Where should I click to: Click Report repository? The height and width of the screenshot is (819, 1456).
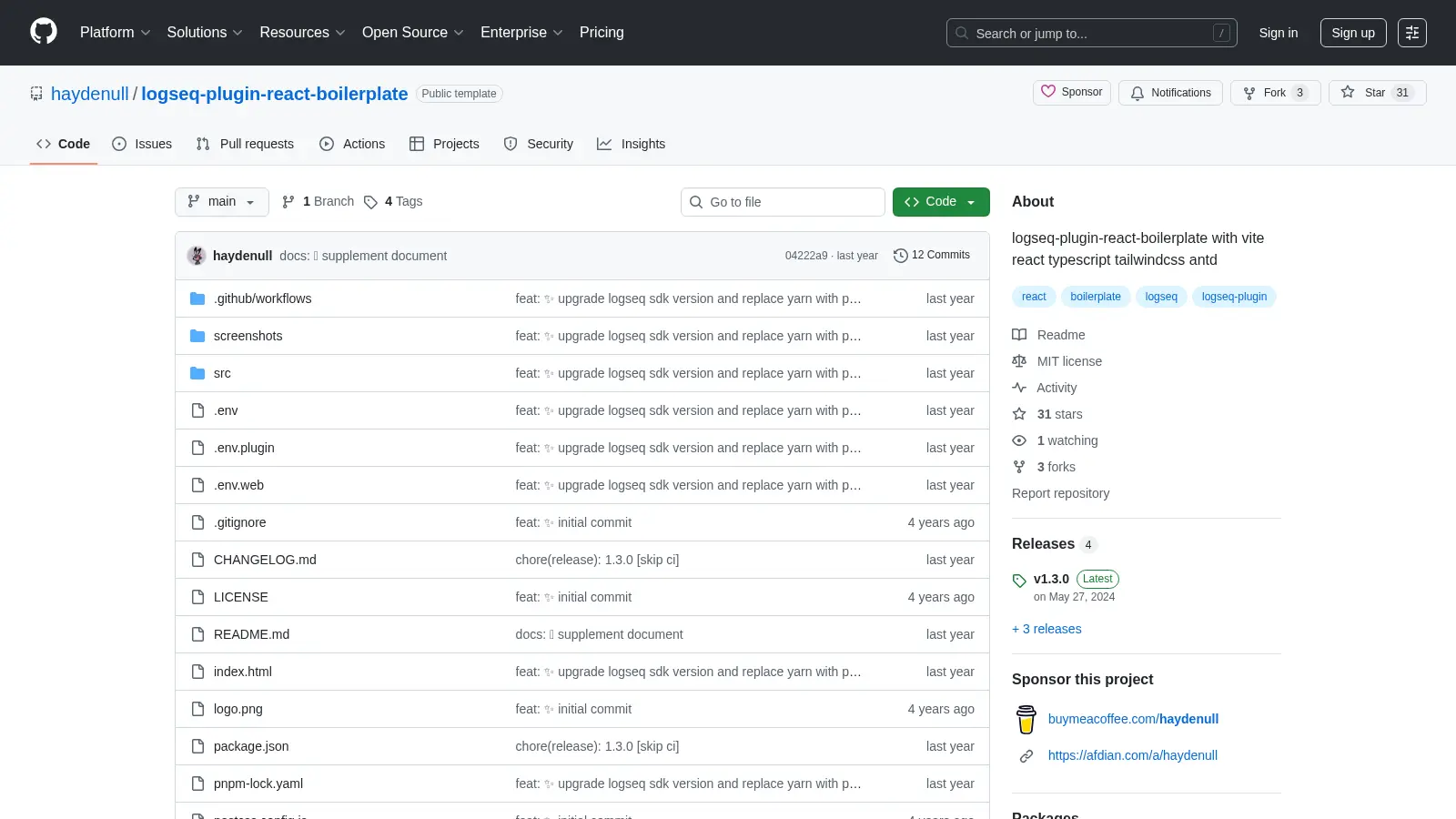pyautogui.click(x=1060, y=493)
